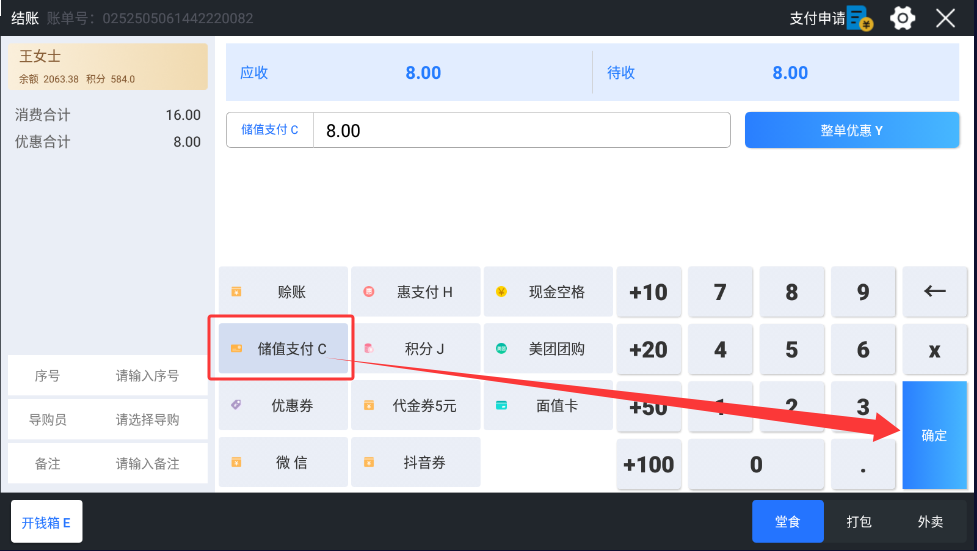Switch to 打包 takeaway mode
Viewport: 977px width, 551px height.
[859, 522]
